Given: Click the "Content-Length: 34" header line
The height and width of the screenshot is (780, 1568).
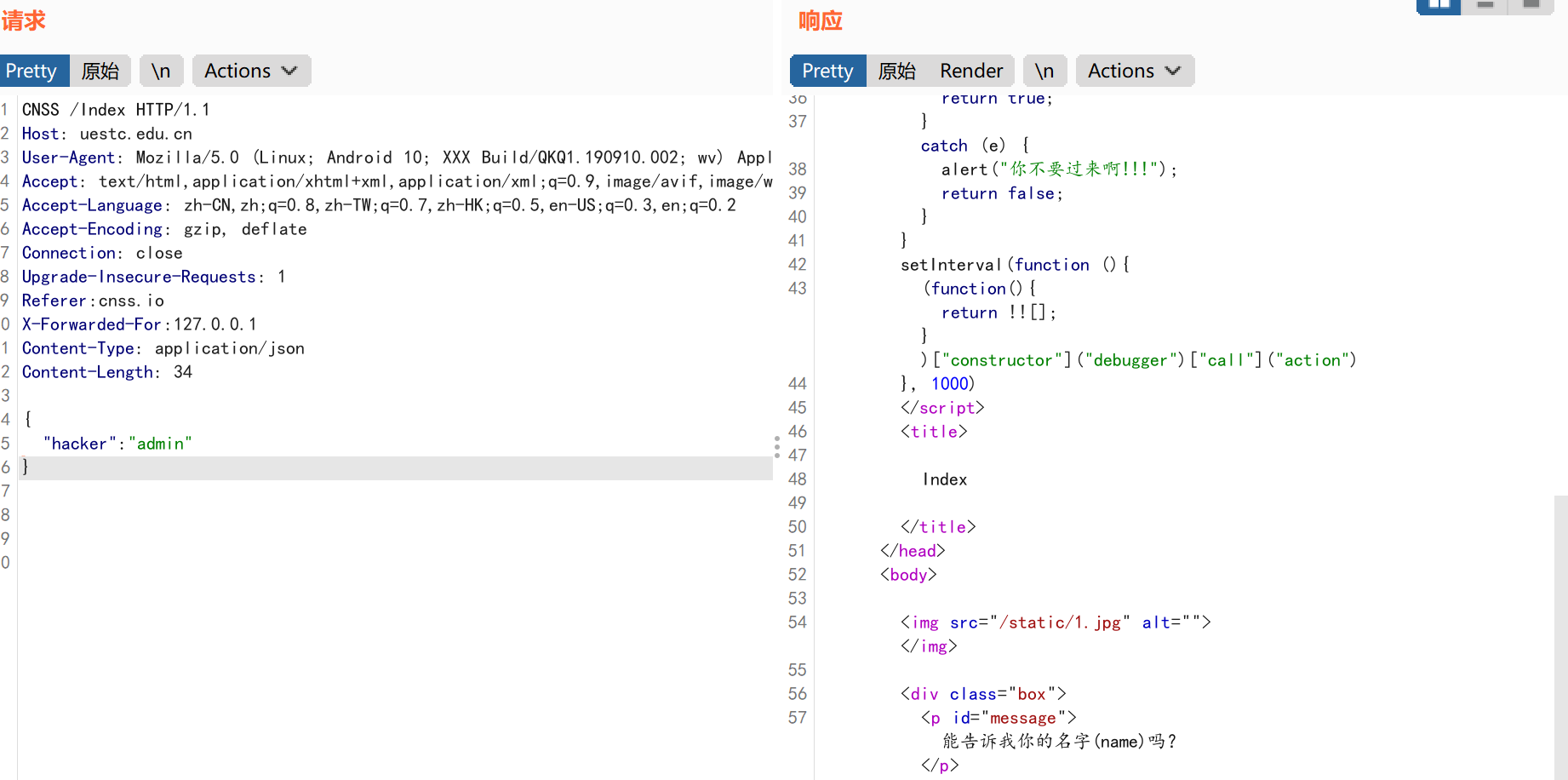Looking at the screenshot, I should 107,372.
